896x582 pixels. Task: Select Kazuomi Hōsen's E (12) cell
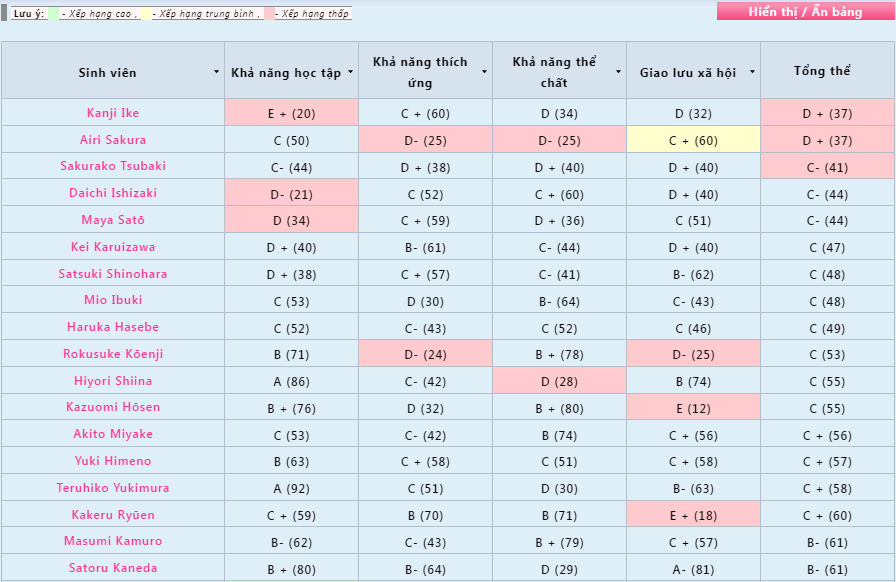click(693, 408)
